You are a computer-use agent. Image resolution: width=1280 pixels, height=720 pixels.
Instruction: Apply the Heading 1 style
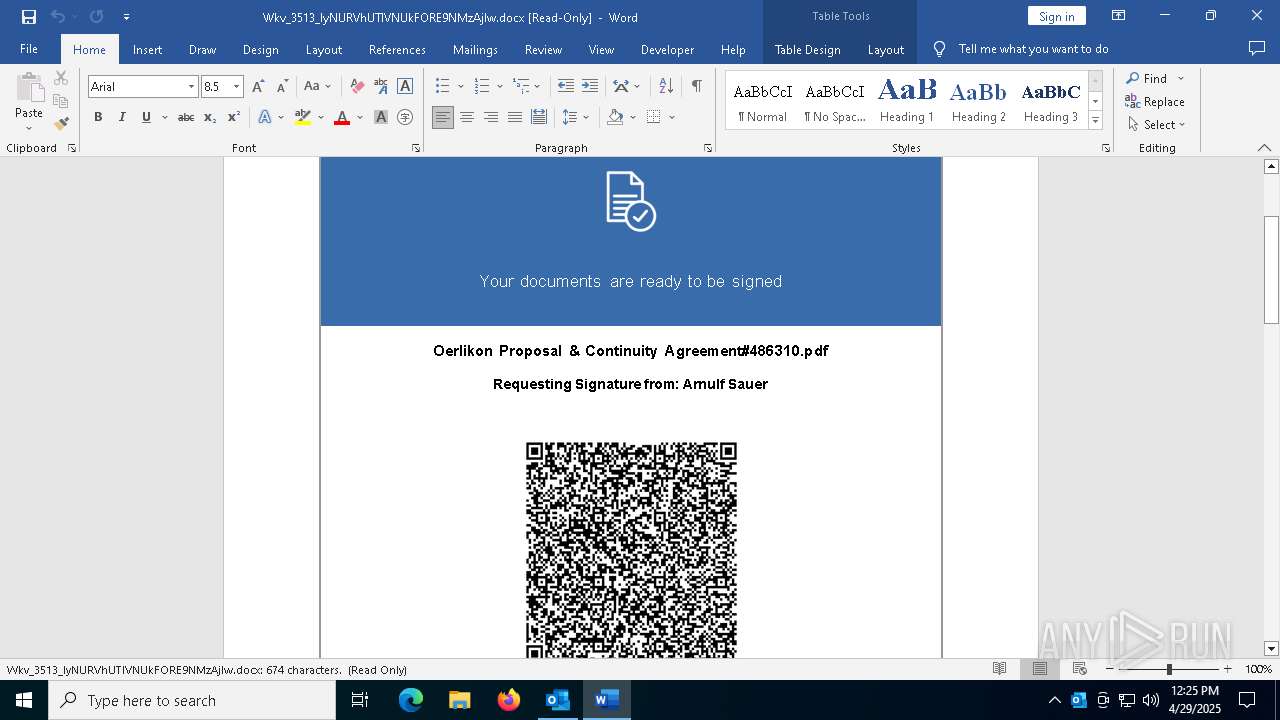click(x=907, y=100)
